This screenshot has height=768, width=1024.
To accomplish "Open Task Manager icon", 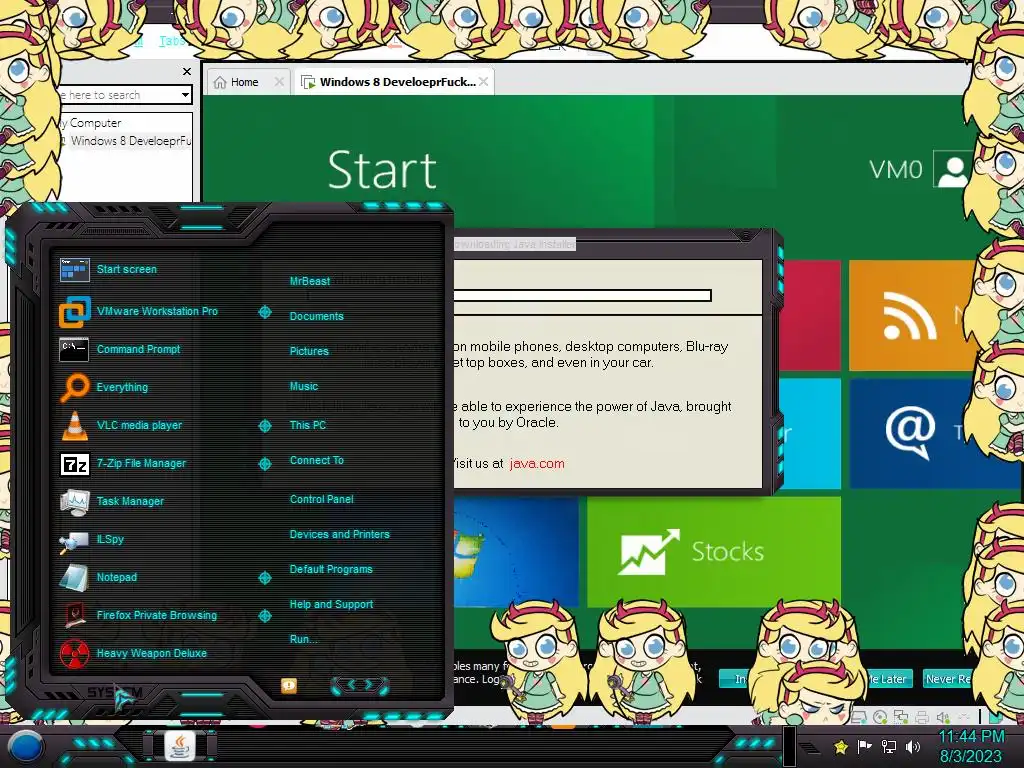I will tap(74, 502).
